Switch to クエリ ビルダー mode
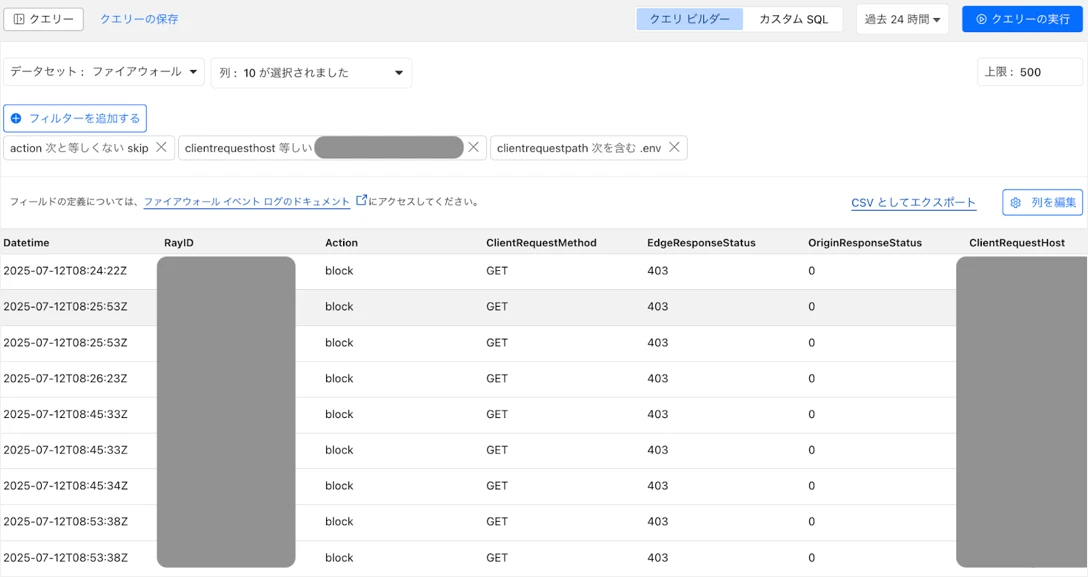Image resolution: width=1088 pixels, height=577 pixels. [x=690, y=19]
